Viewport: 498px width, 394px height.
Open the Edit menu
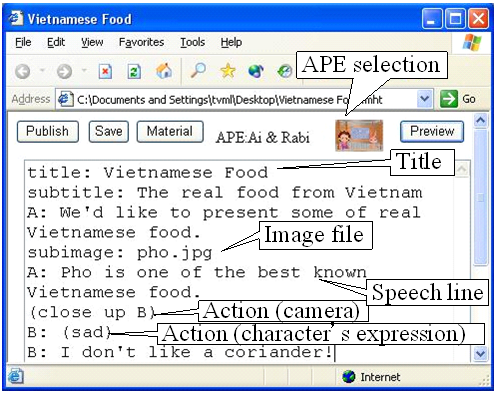56,42
